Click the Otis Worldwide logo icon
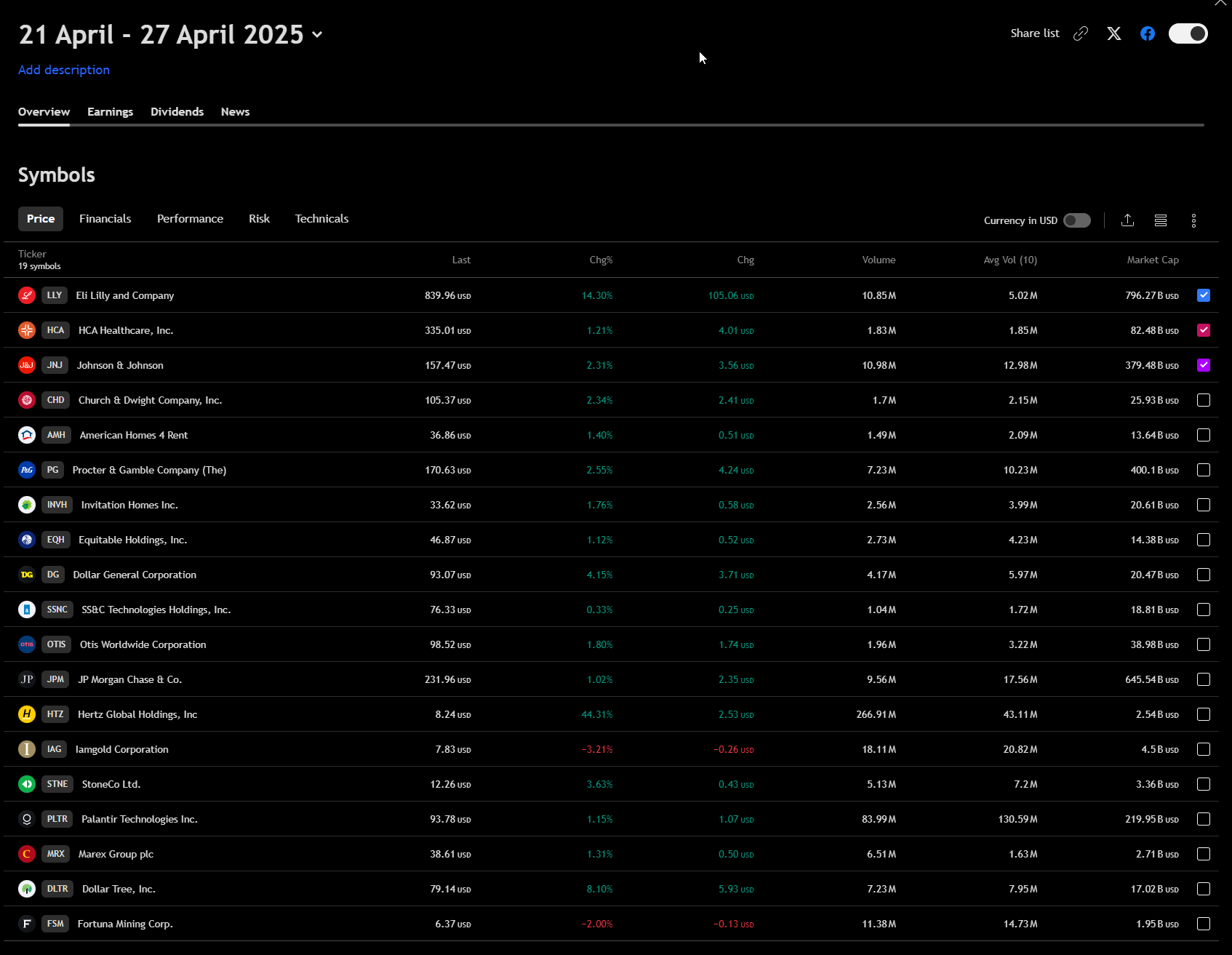This screenshot has height=955, width=1232. pos(27,644)
